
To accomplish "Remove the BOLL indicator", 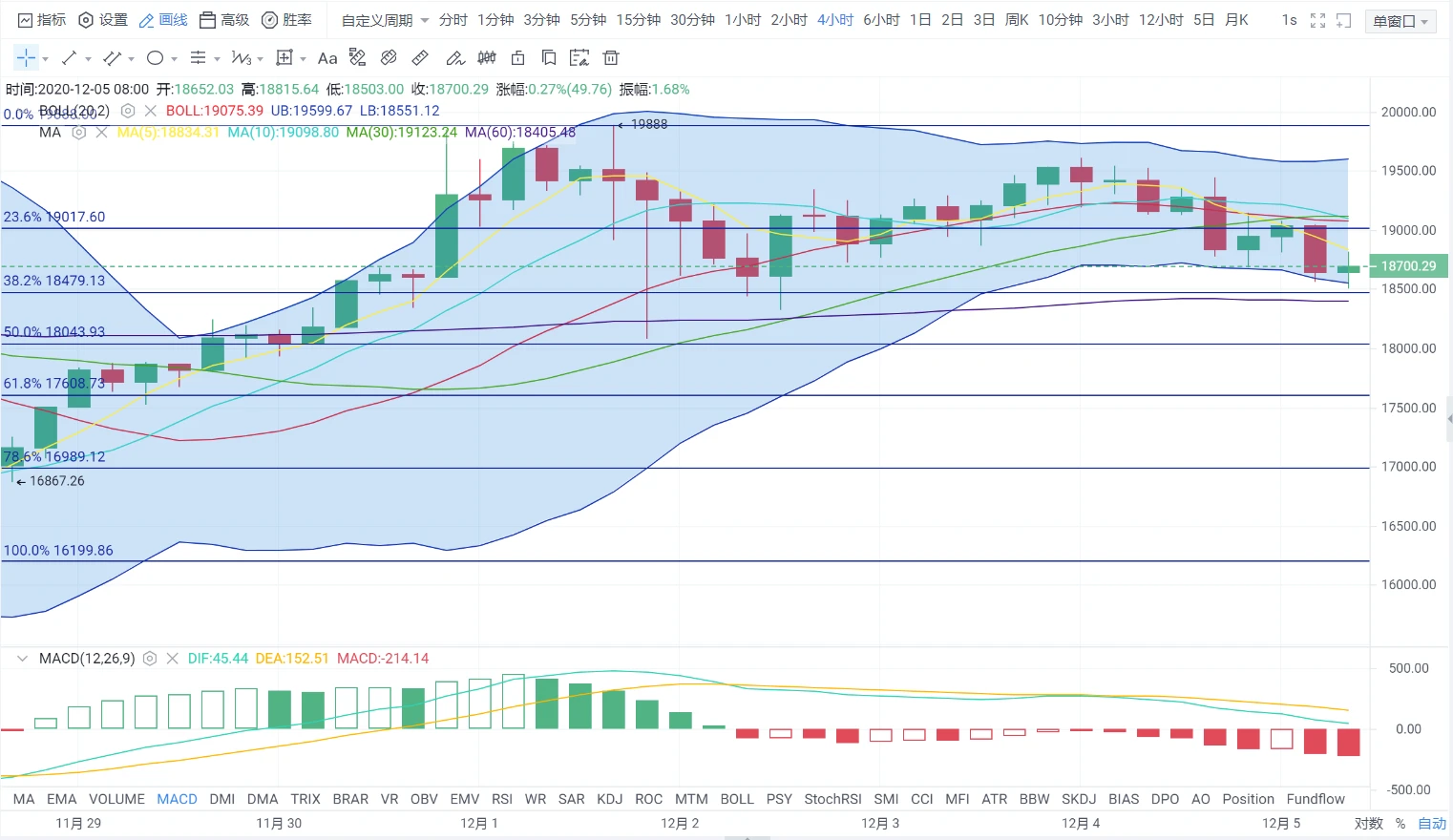I will click(x=151, y=111).
